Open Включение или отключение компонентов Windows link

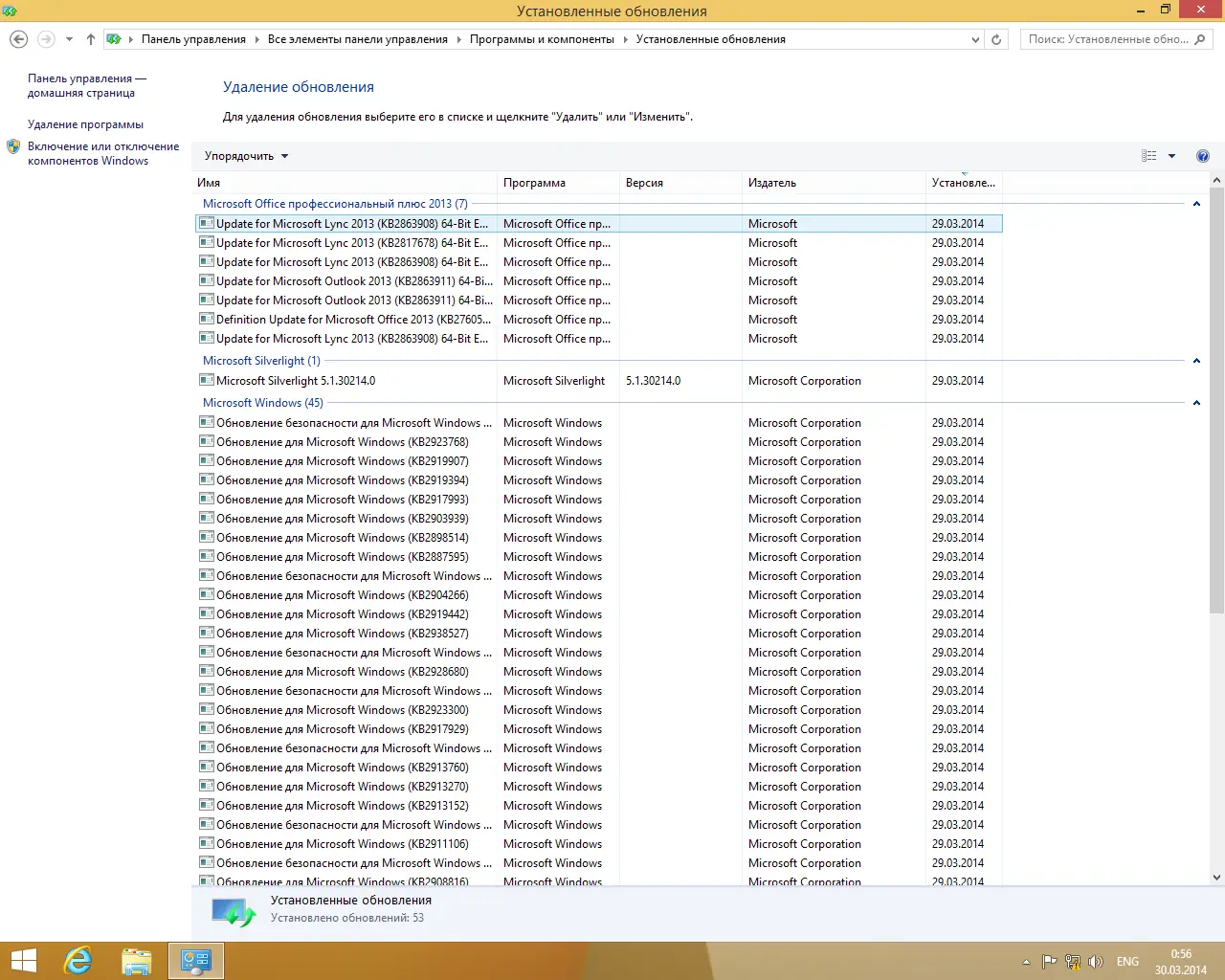pyautogui.click(x=103, y=153)
